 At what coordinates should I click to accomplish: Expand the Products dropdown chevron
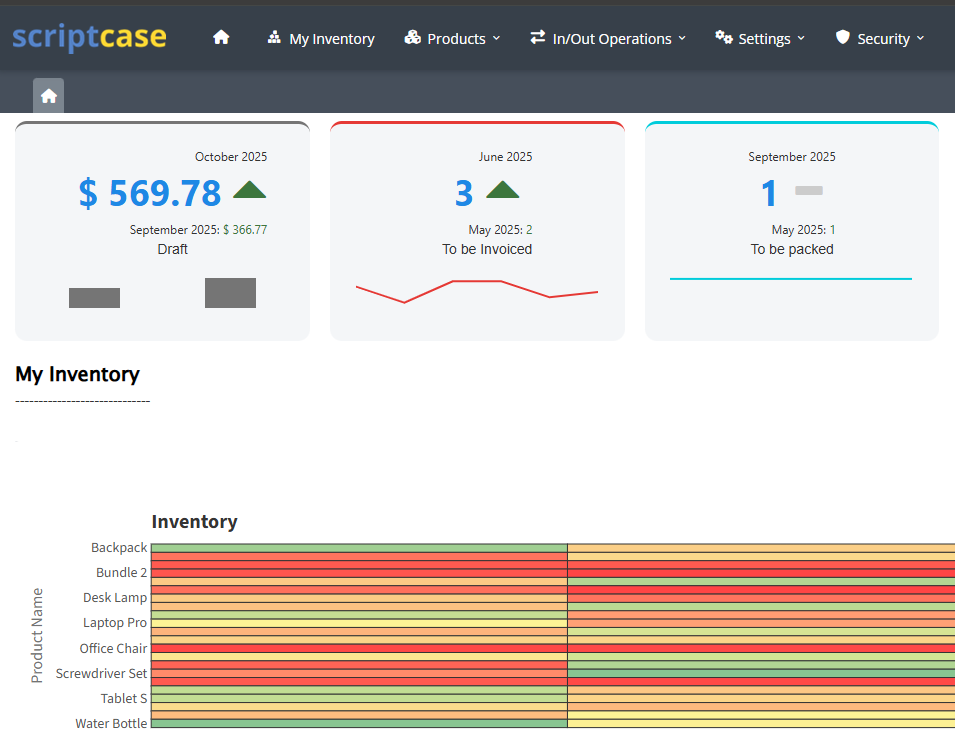[x=496, y=39]
